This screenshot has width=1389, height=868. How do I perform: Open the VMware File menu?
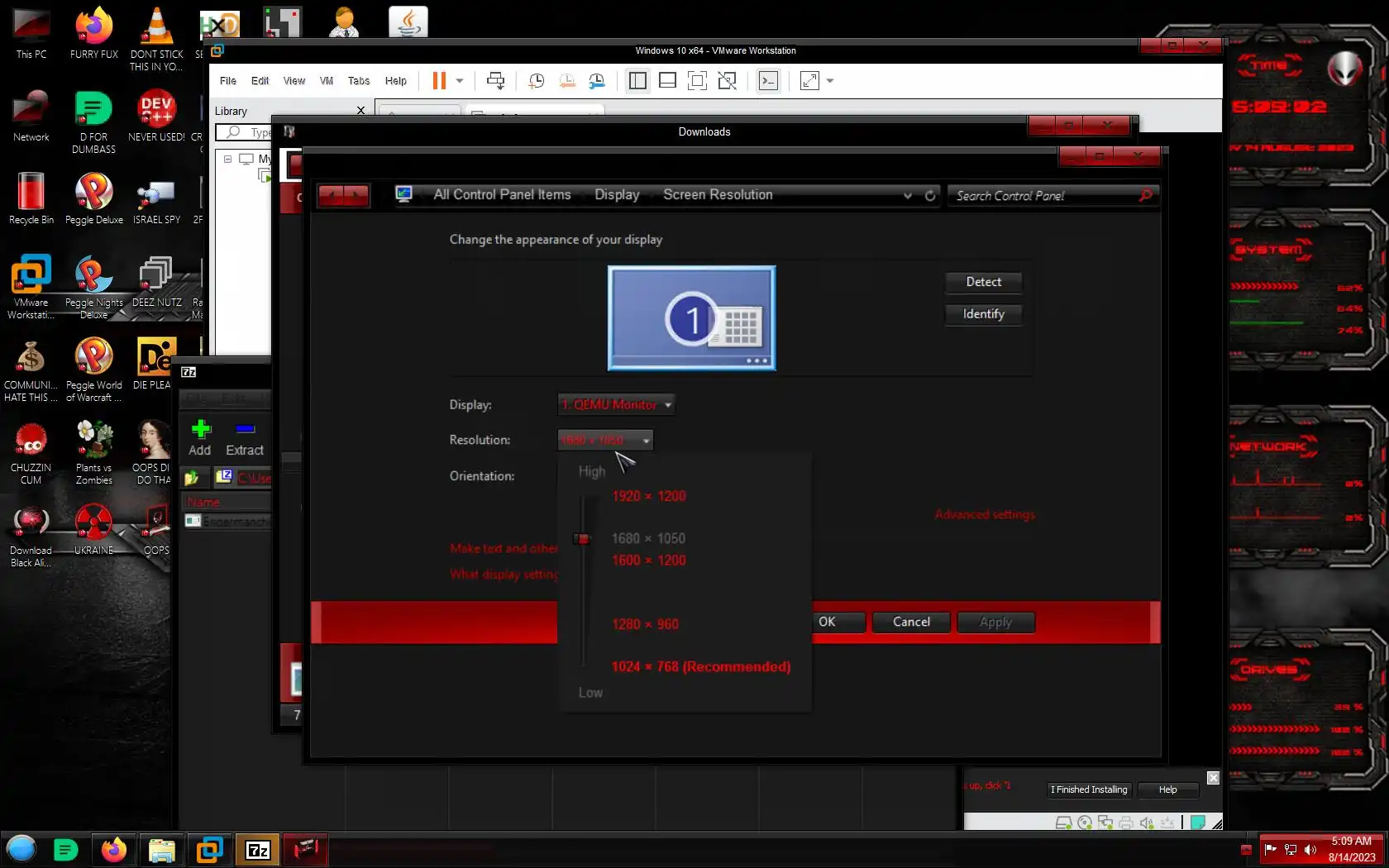click(x=228, y=81)
